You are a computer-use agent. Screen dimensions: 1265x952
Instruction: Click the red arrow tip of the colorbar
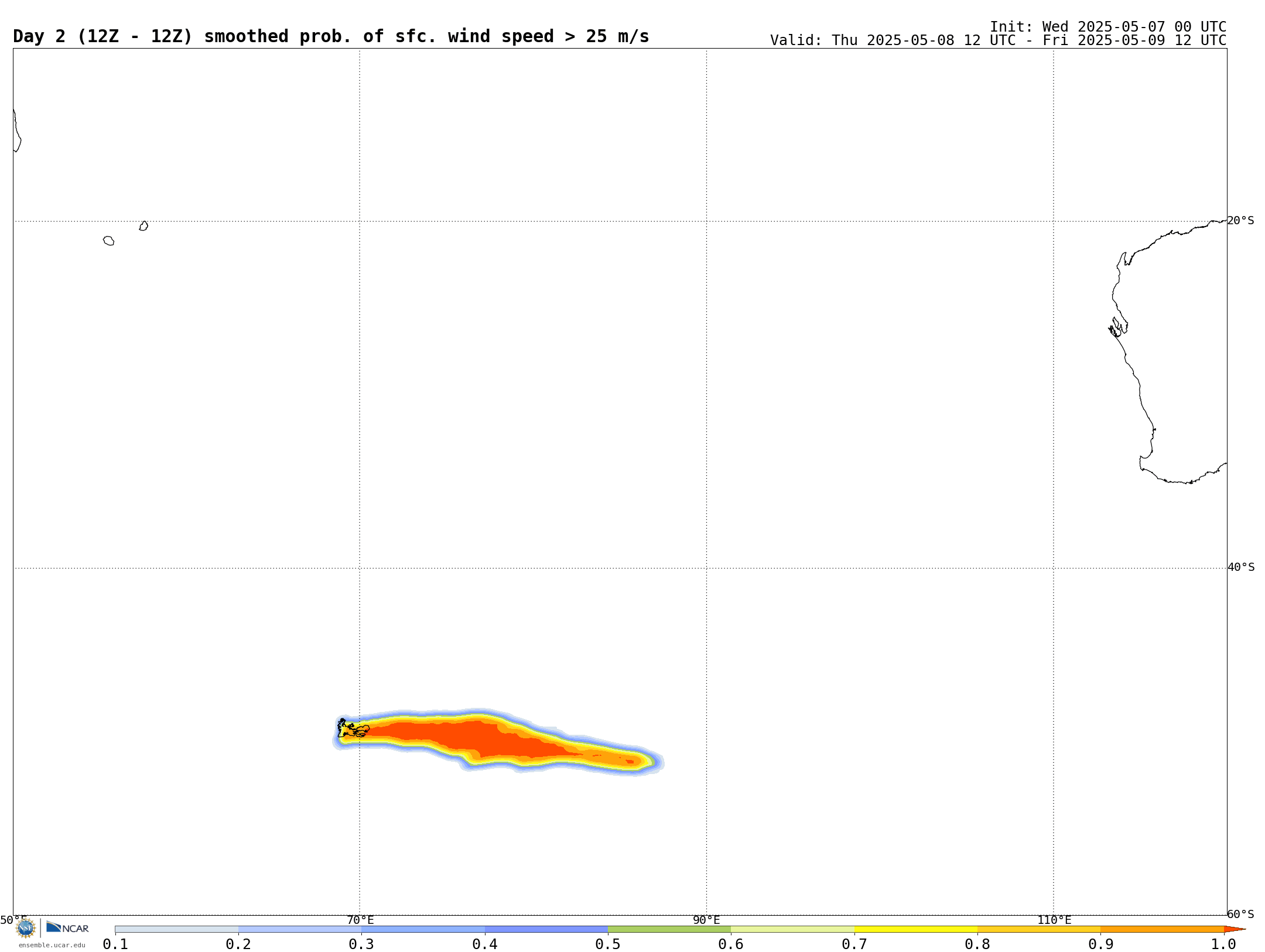coord(1235,929)
